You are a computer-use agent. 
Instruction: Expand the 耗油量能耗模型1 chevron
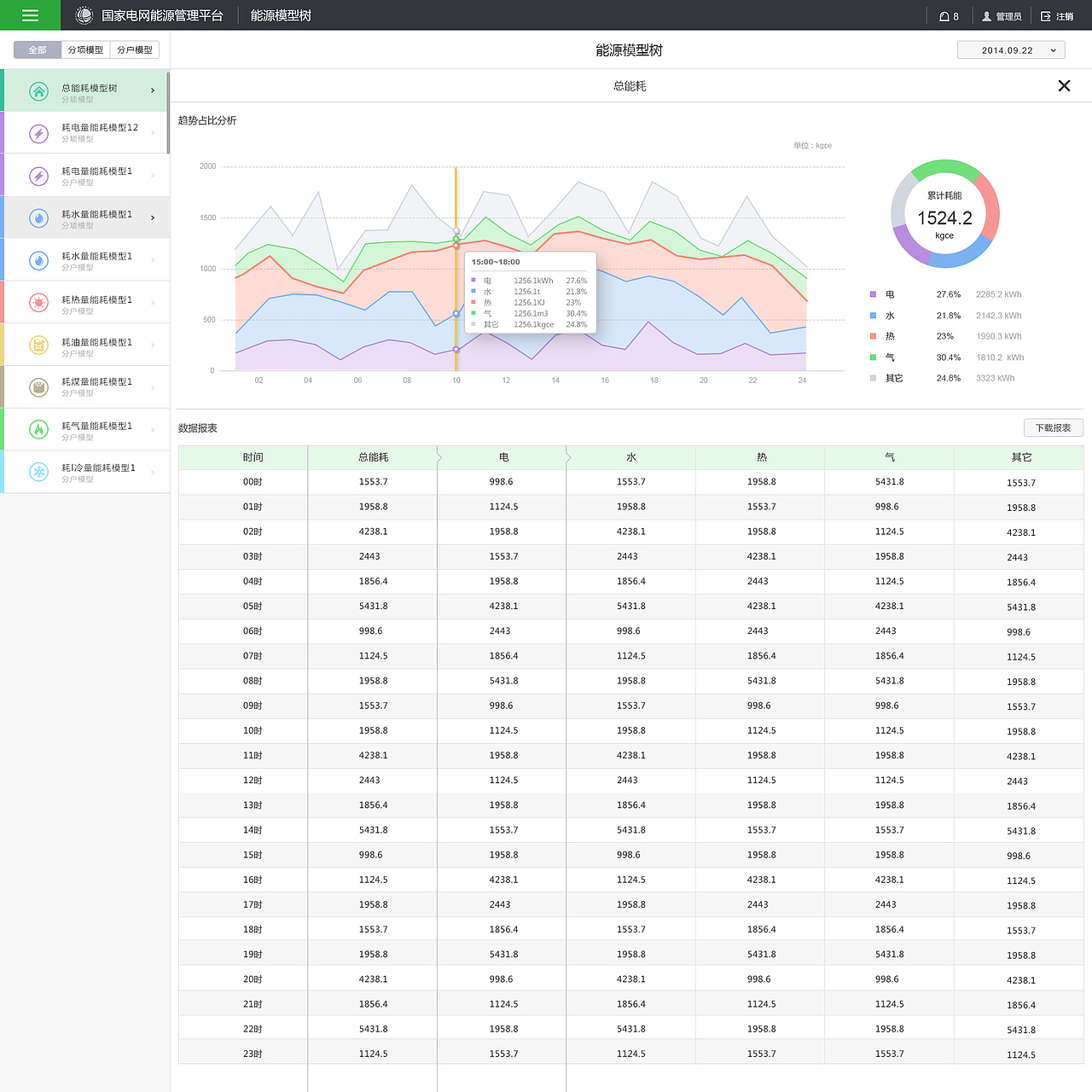[153, 345]
